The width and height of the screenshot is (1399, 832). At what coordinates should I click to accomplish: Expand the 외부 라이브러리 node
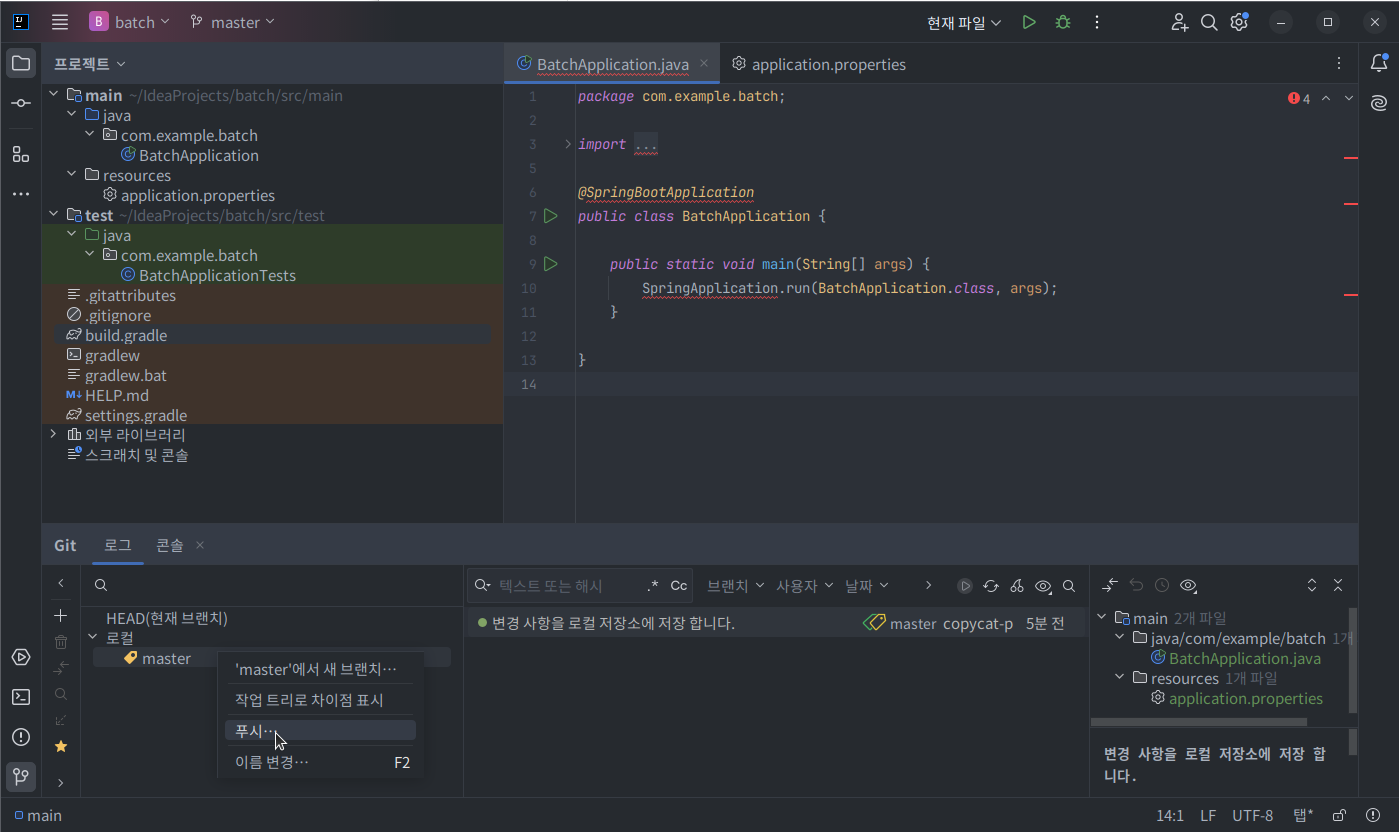pos(53,435)
